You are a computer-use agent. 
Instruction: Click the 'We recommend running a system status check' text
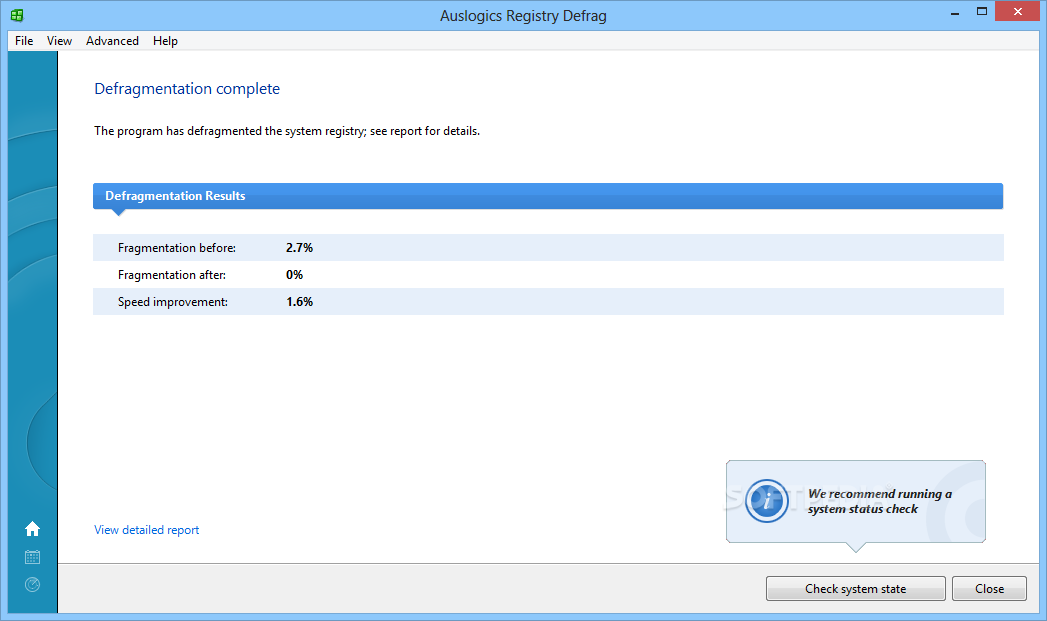pyautogui.click(x=879, y=501)
